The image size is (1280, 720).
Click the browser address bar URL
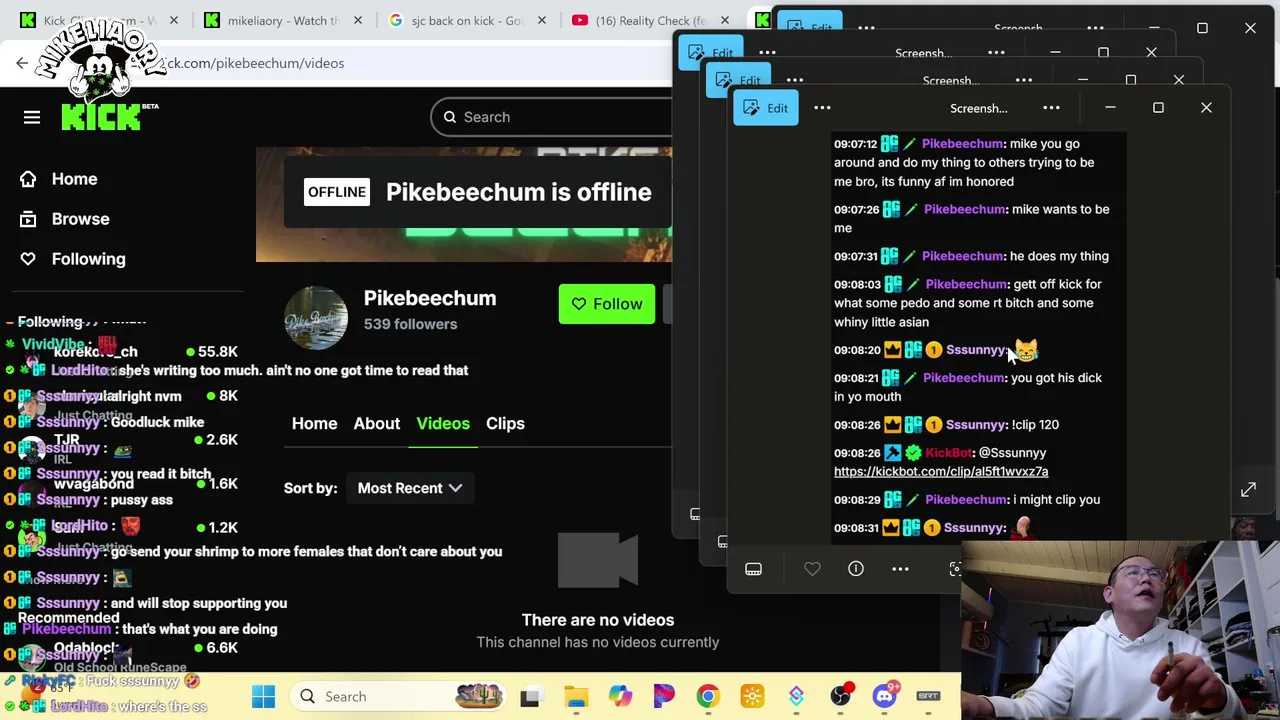(255, 63)
